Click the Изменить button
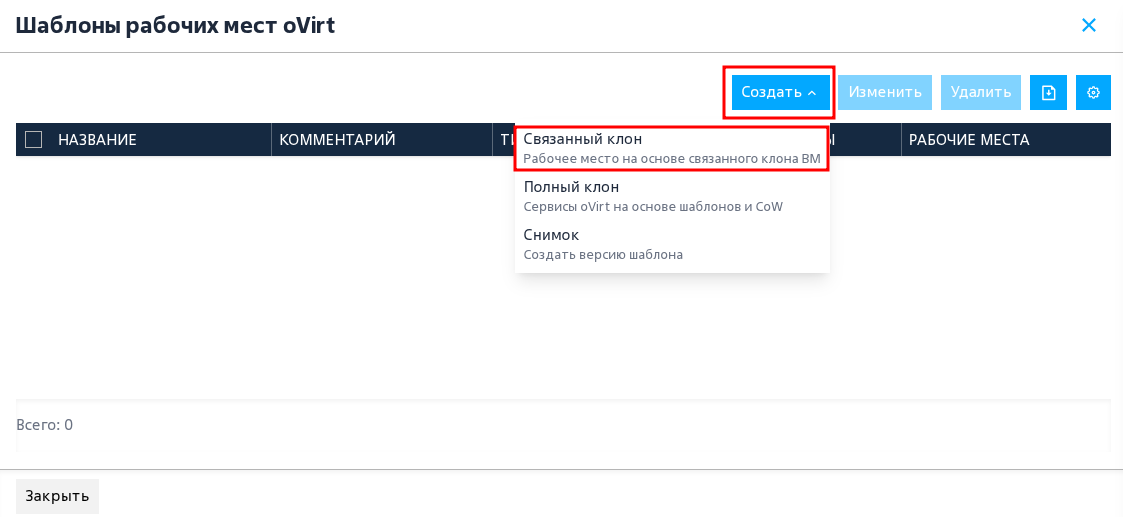Screen dimensions: 1123x517 [x=885, y=92]
